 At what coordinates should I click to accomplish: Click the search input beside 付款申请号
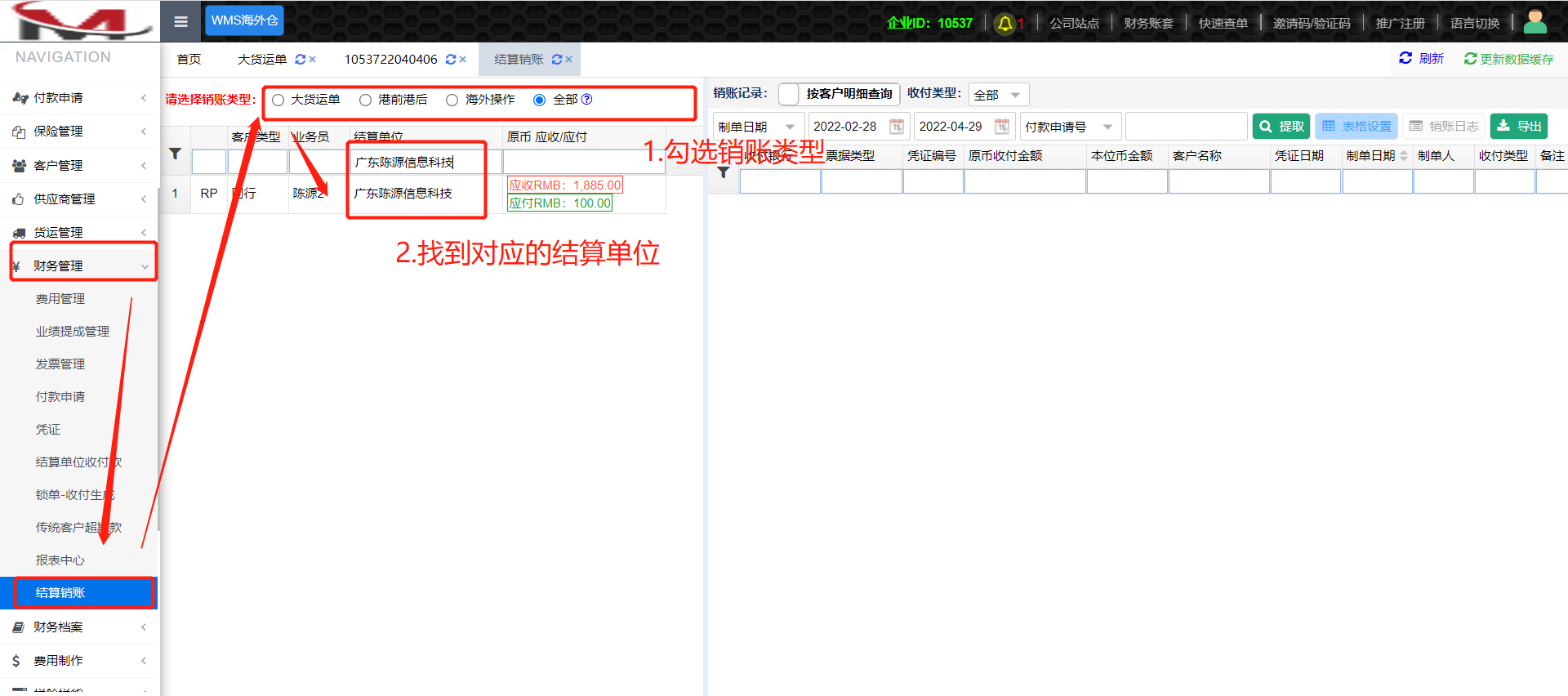tap(1186, 127)
